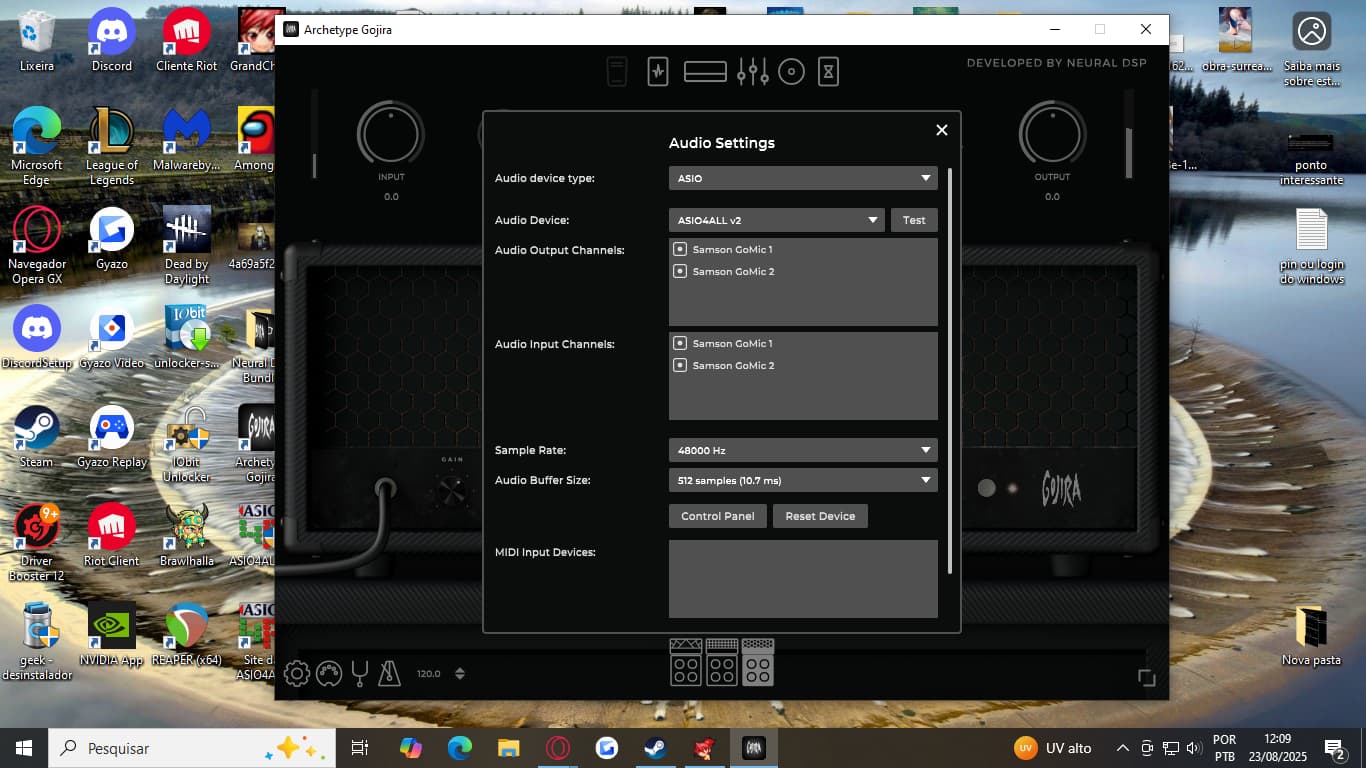Open the pre-effects pedal section icon

point(658,72)
